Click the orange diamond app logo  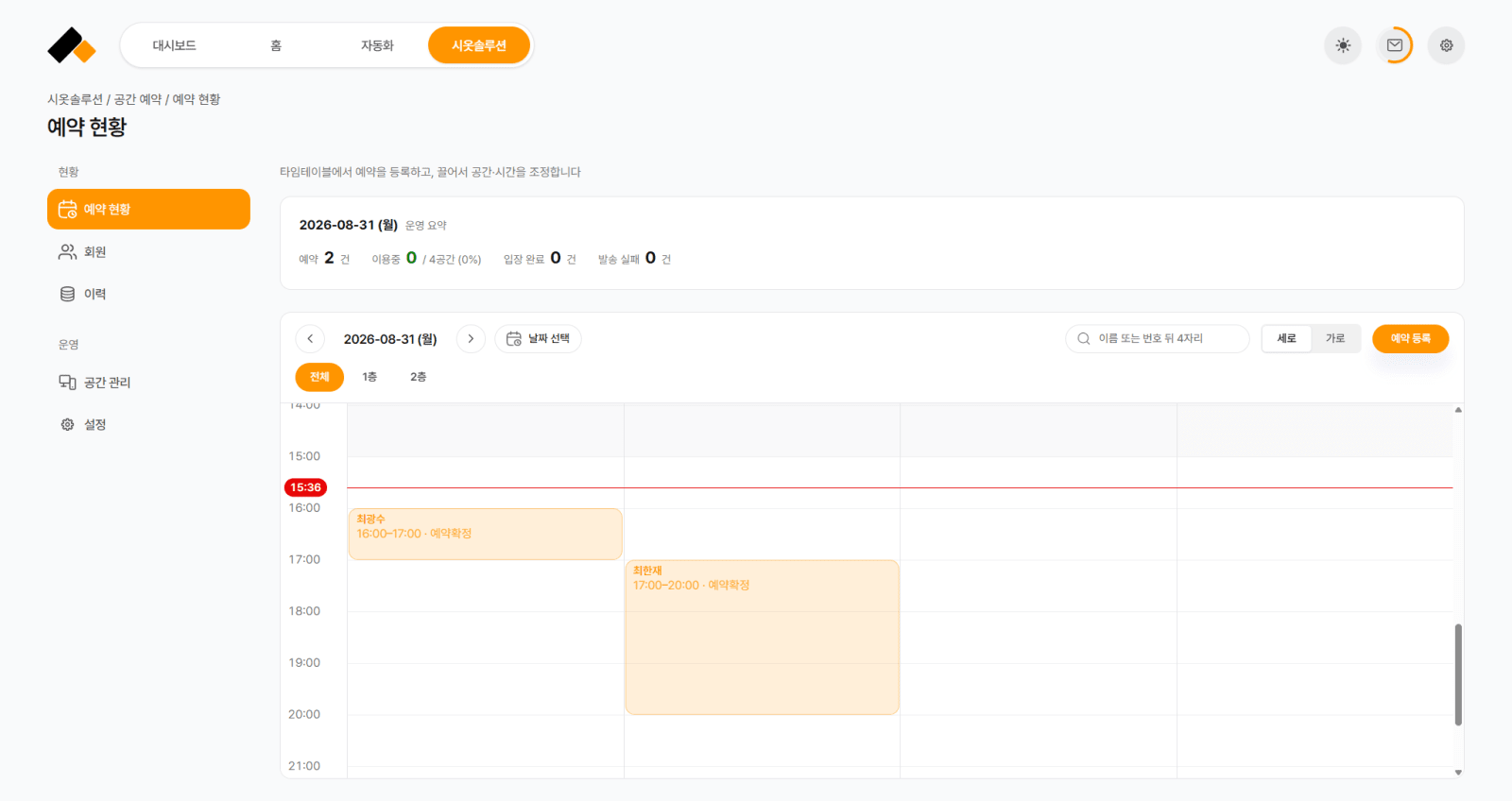point(72,45)
